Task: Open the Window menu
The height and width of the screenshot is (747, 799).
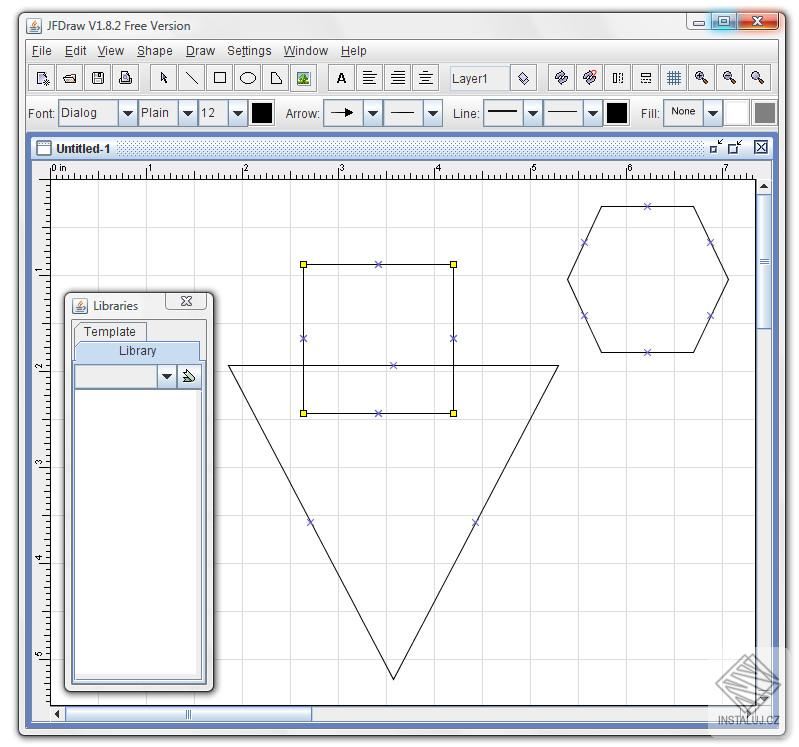Action: tap(306, 51)
